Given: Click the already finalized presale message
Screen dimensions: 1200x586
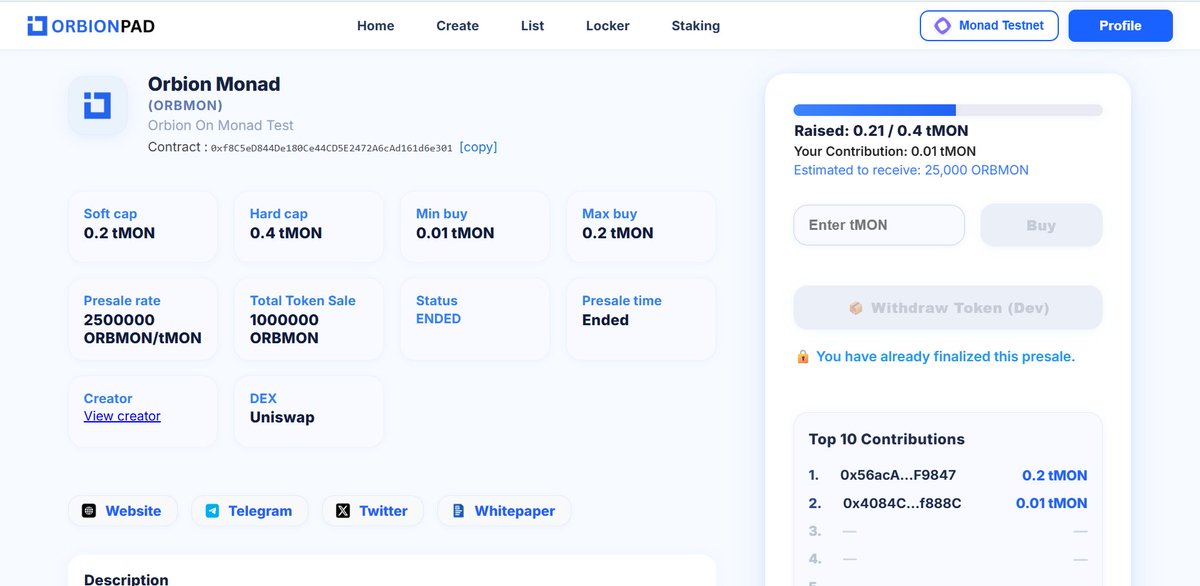Looking at the screenshot, I should [945, 357].
